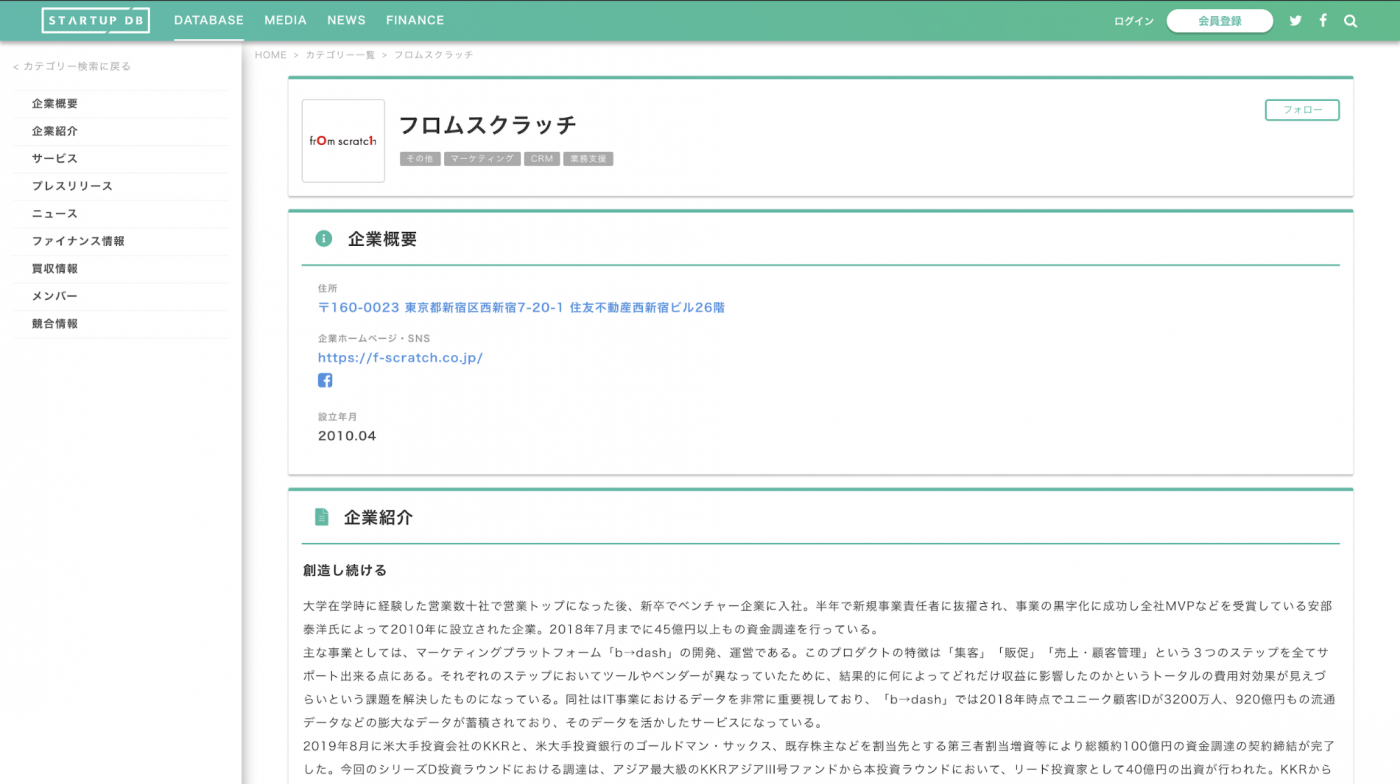Click the フォロー button to follow the company

(x=1302, y=110)
